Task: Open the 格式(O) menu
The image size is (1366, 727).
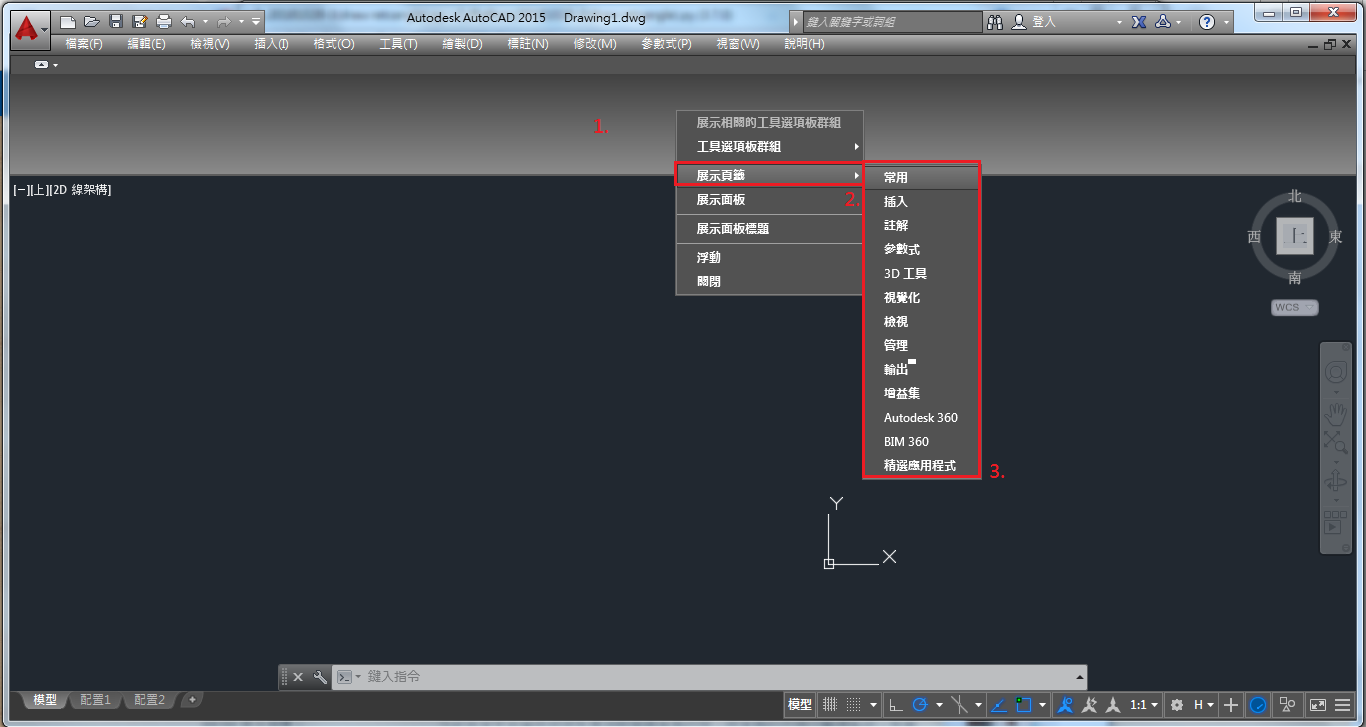Action: [x=333, y=43]
